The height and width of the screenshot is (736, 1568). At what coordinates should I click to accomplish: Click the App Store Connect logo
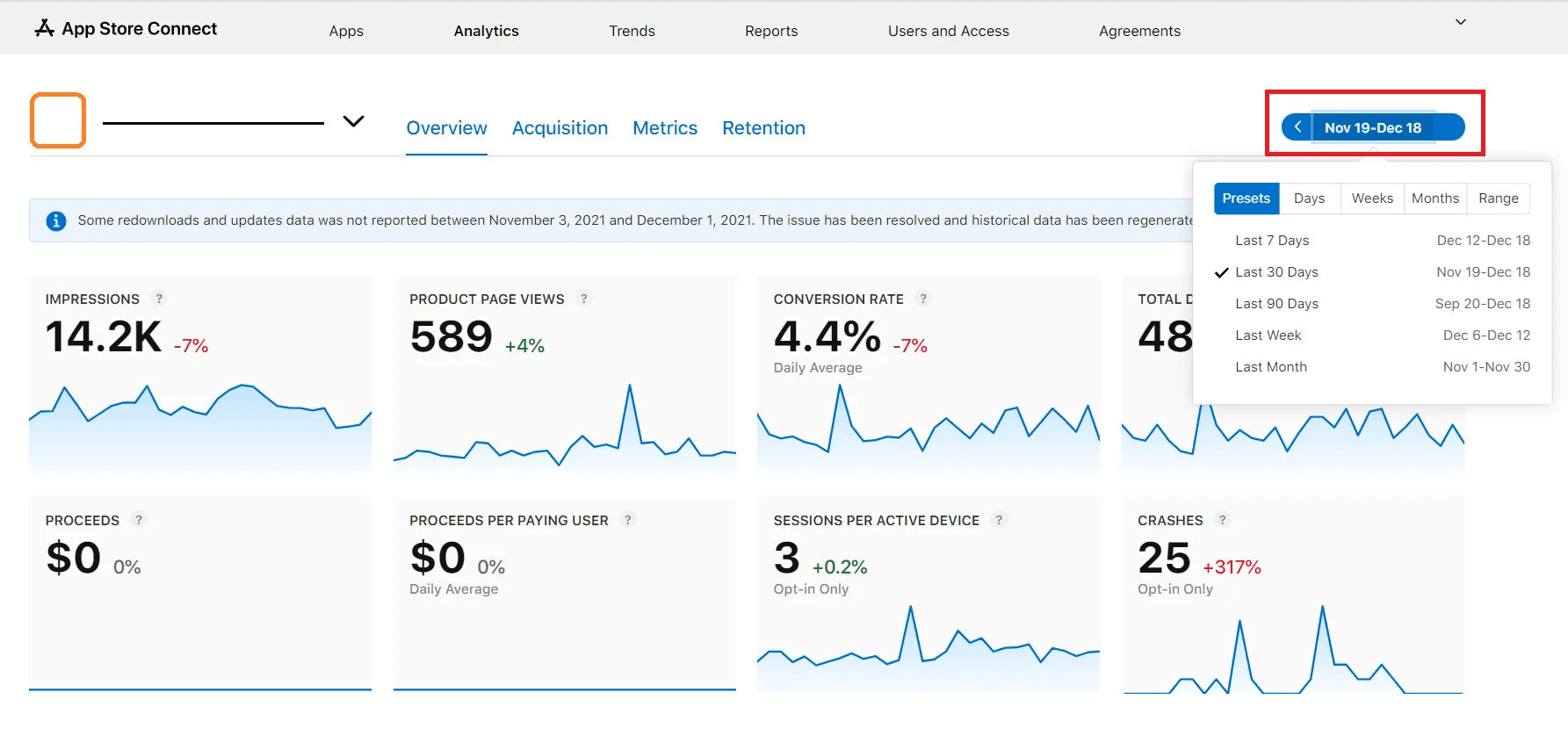coord(126,29)
